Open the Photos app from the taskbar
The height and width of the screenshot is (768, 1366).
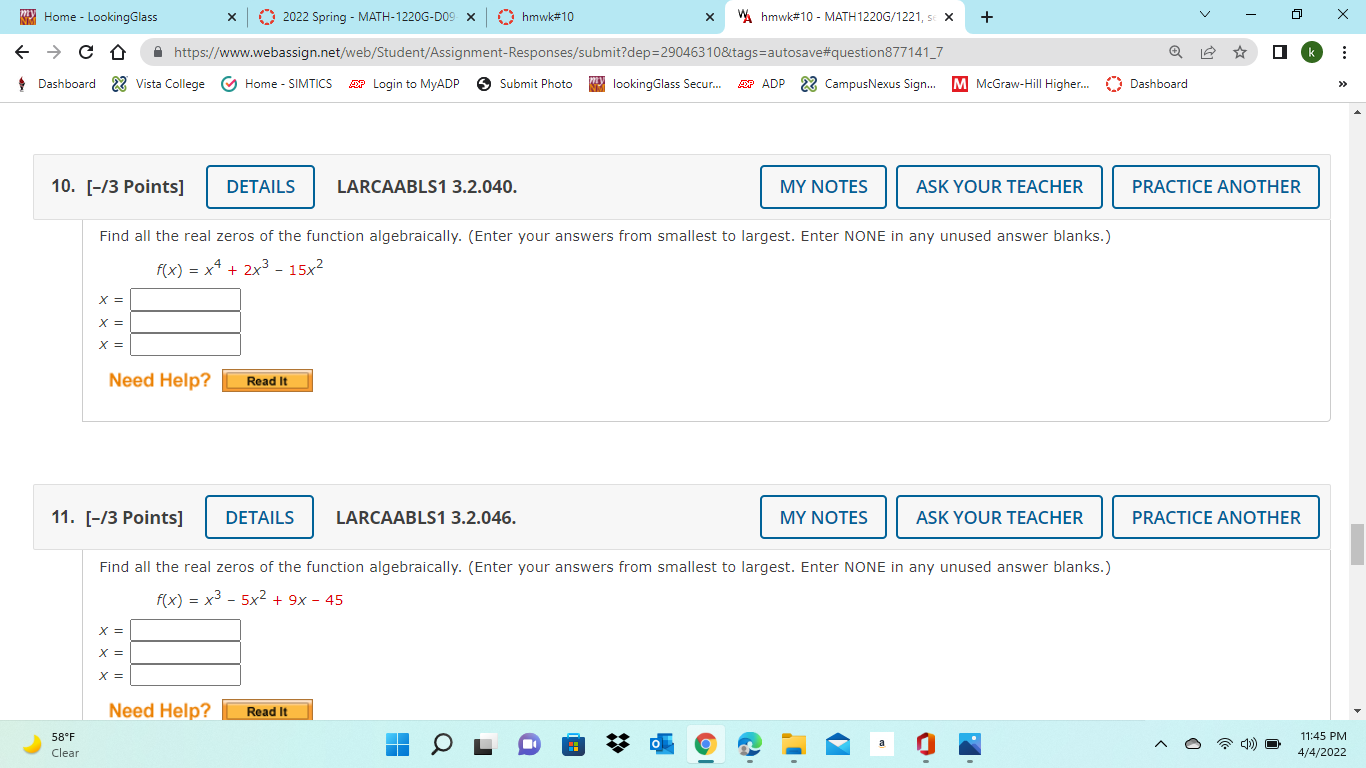coord(970,745)
